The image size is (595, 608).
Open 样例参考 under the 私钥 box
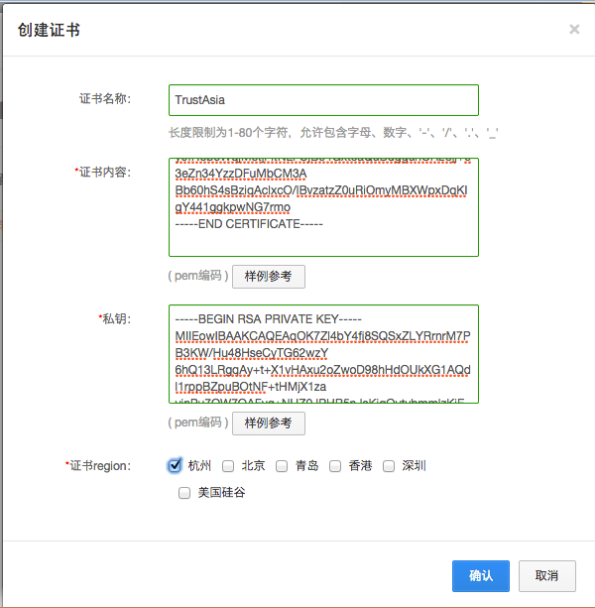click(x=268, y=423)
